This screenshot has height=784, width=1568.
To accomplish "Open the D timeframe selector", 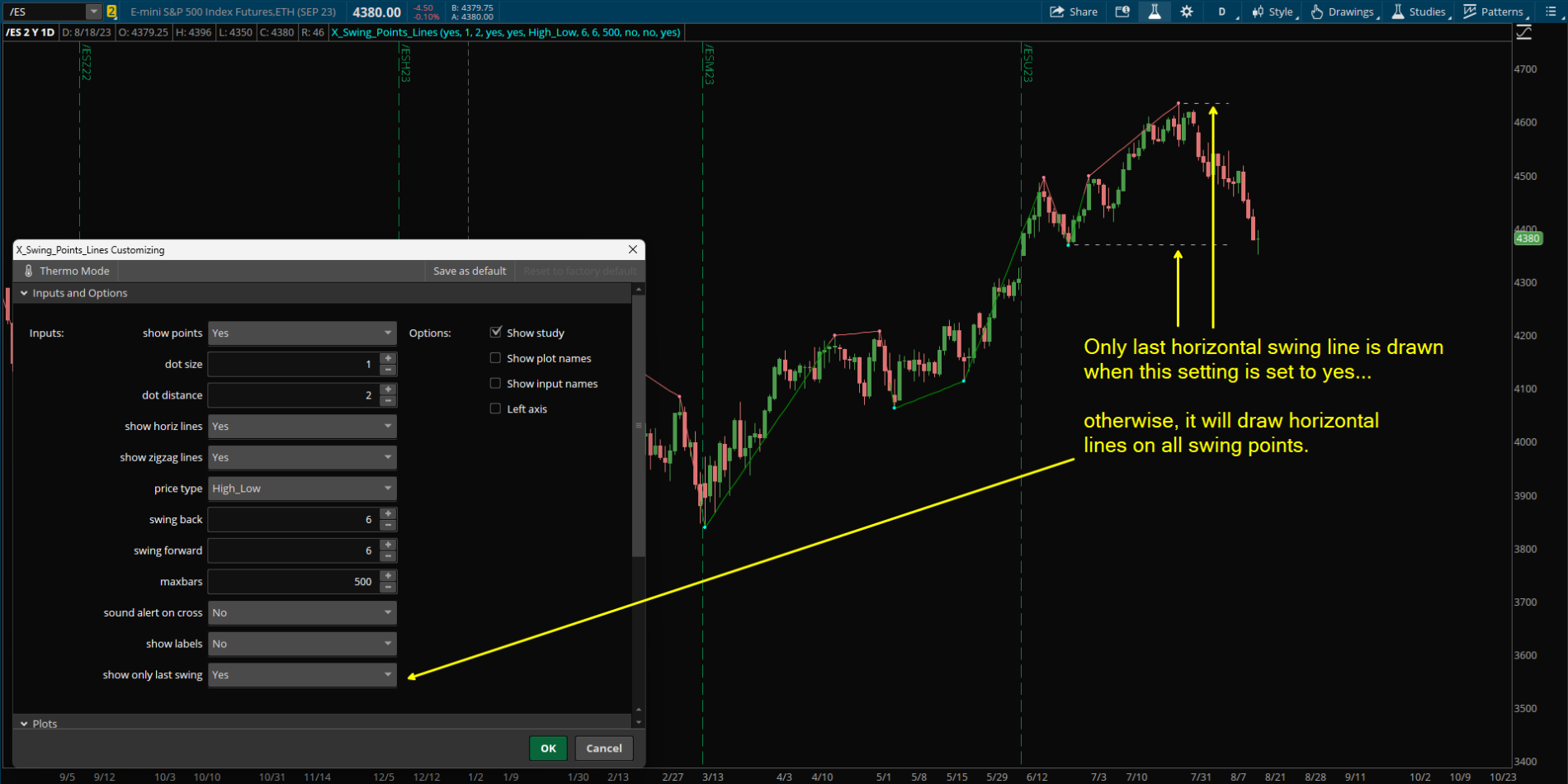I will [x=1222, y=12].
